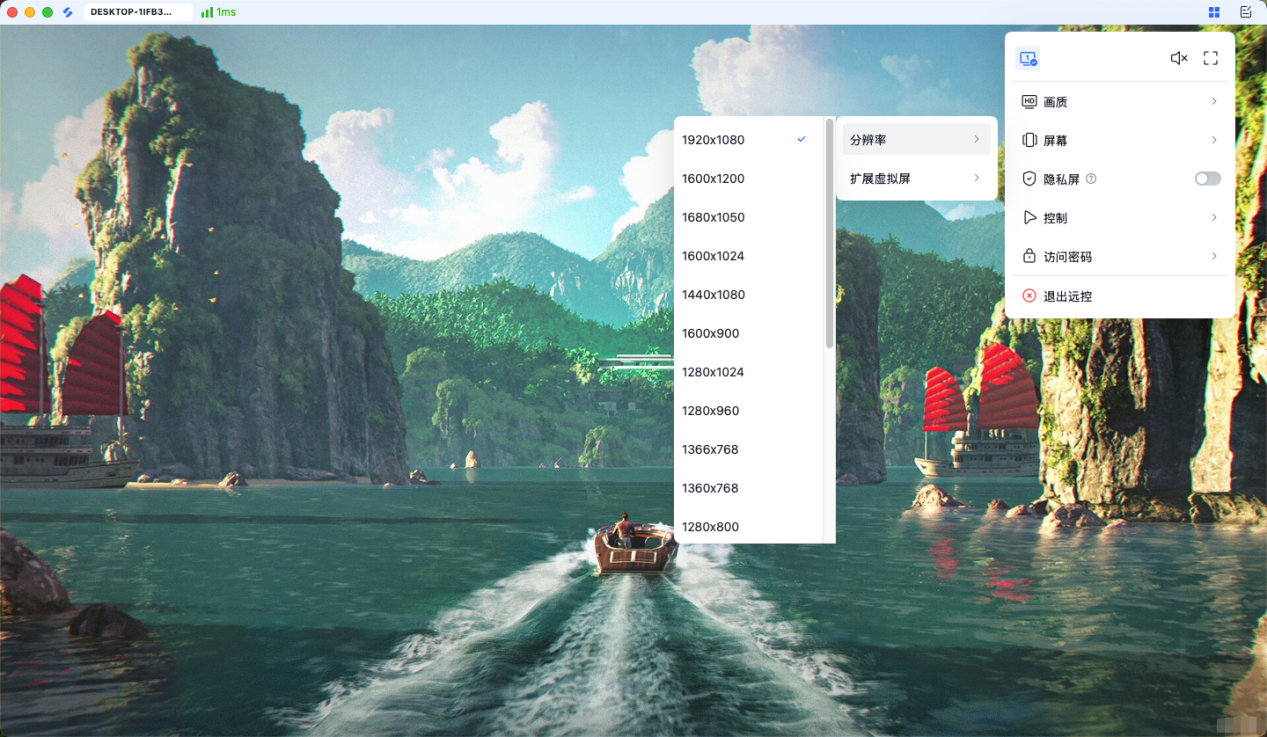Click the resolution list scrollbar
1267x737 pixels.
point(829,233)
